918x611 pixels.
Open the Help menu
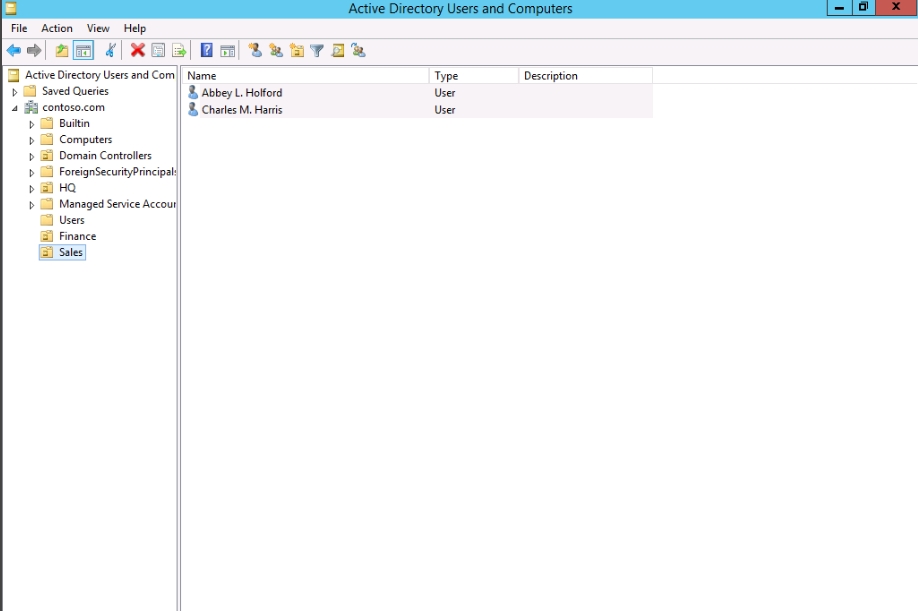coord(135,28)
